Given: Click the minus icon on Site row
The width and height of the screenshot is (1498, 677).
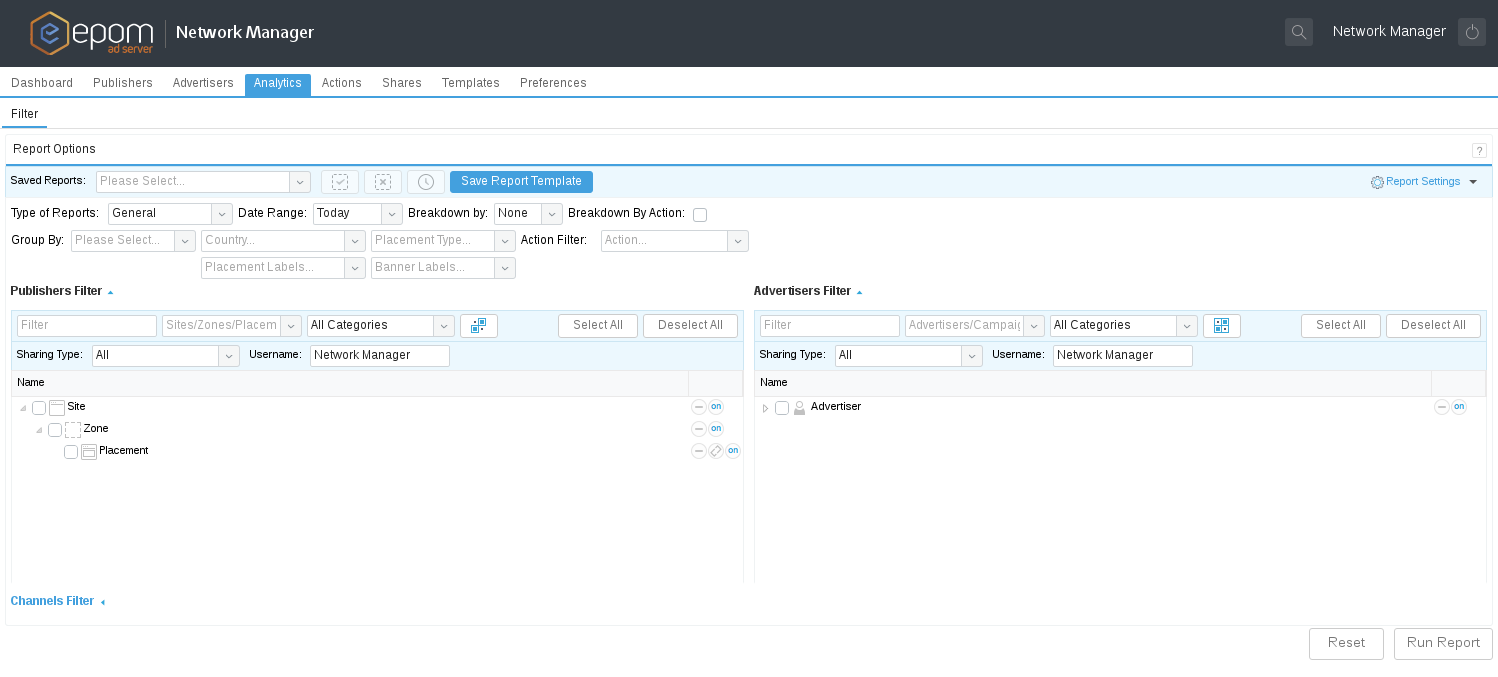Looking at the screenshot, I should 699,407.
